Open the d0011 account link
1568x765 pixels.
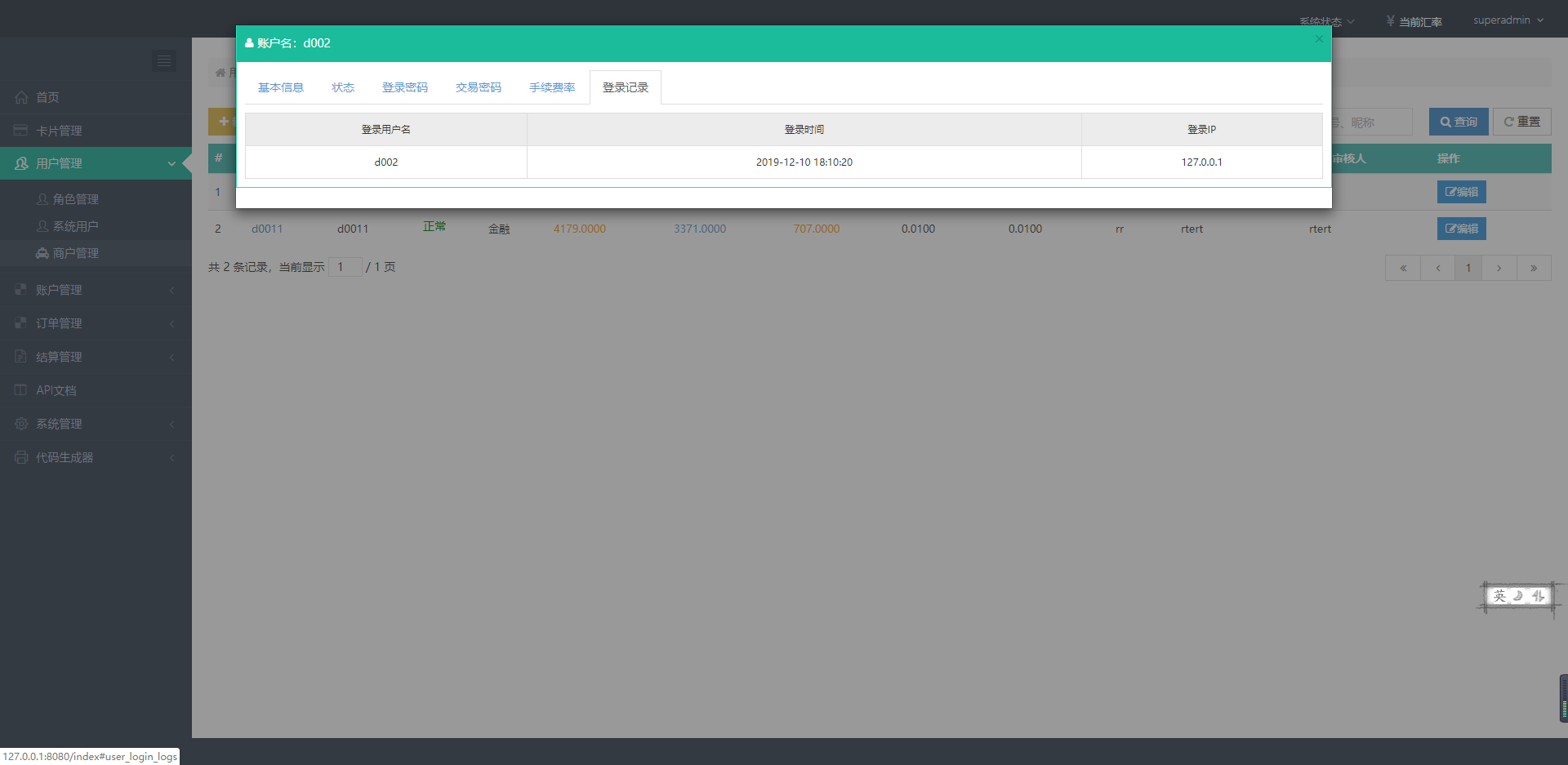coord(267,229)
